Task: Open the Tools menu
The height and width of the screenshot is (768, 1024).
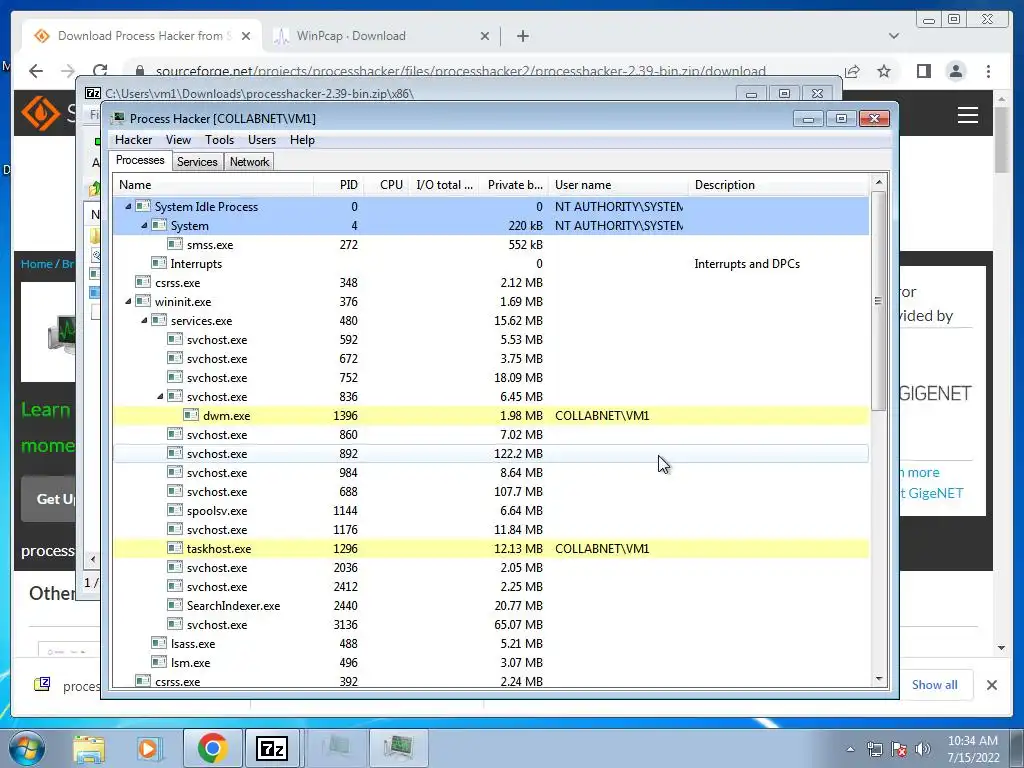Action: (219, 140)
